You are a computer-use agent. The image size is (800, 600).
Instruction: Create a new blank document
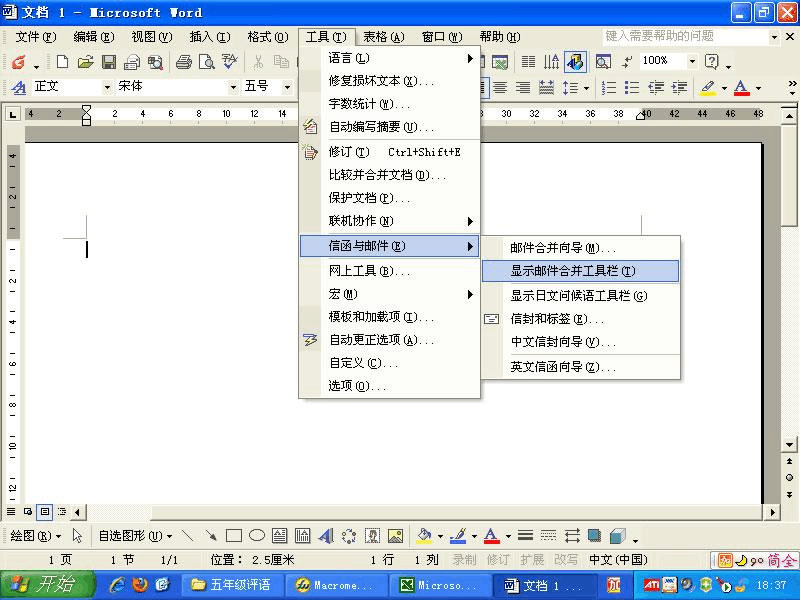[x=62, y=62]
